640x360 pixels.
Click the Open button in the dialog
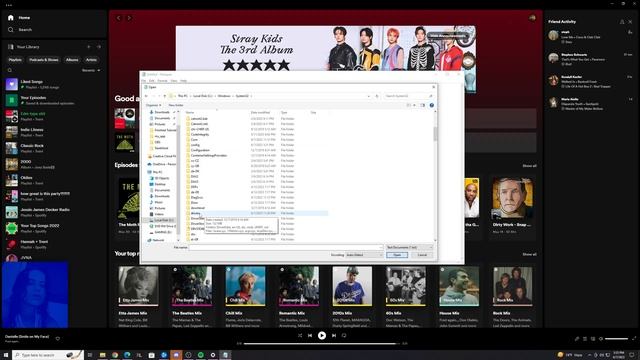tap(397, 255)
